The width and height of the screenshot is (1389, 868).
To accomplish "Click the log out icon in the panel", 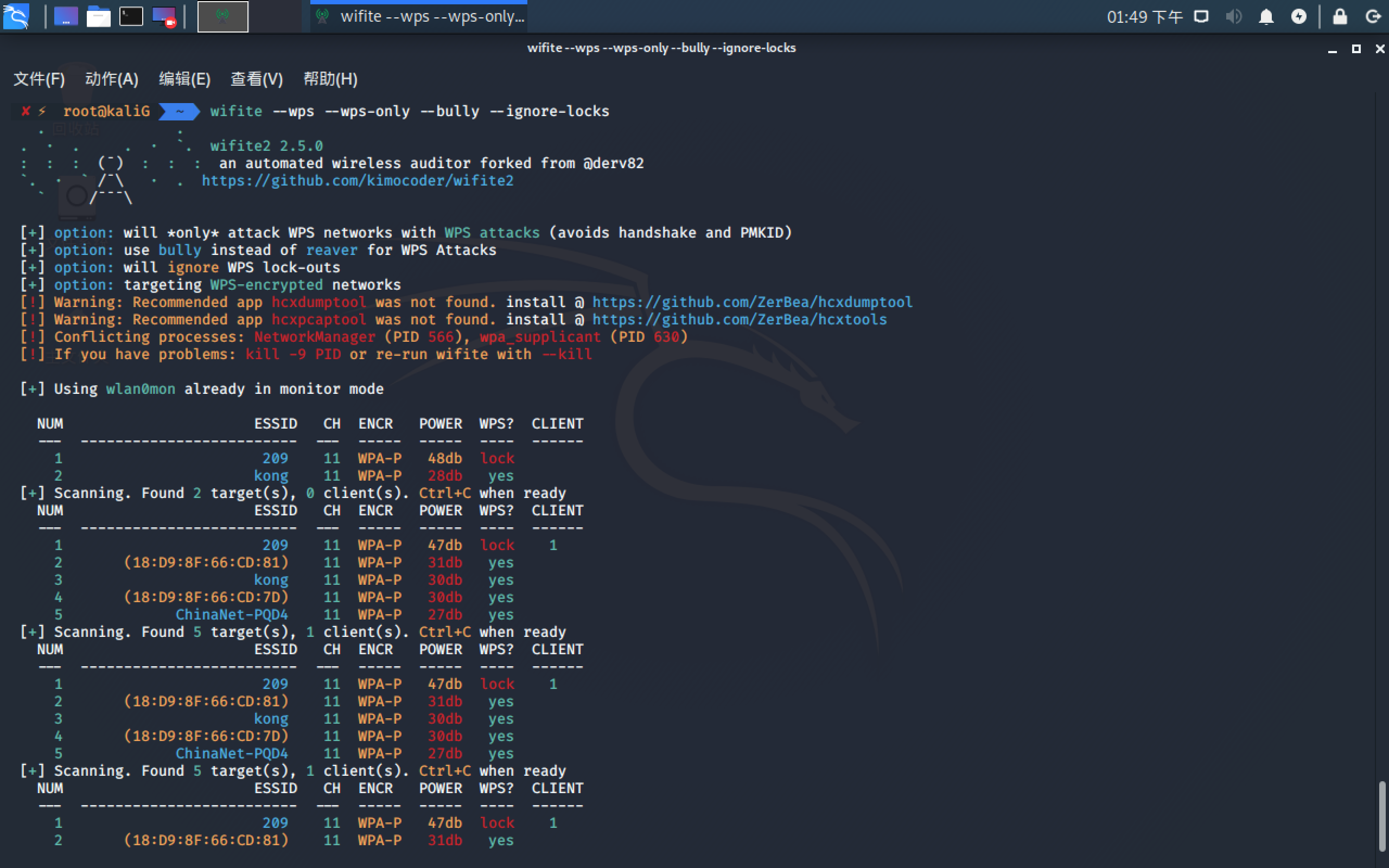I will pyautogui.click(x=1373, y=16).
